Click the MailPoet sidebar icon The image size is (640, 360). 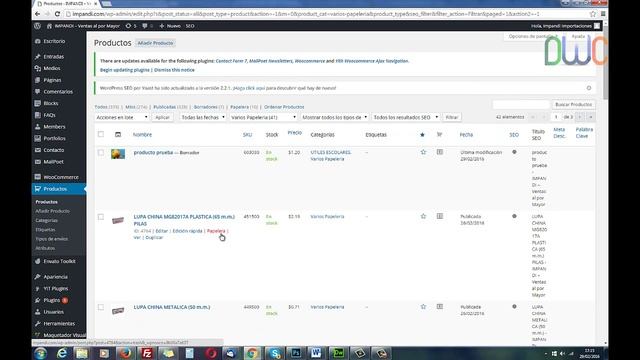tap(38, 162)
